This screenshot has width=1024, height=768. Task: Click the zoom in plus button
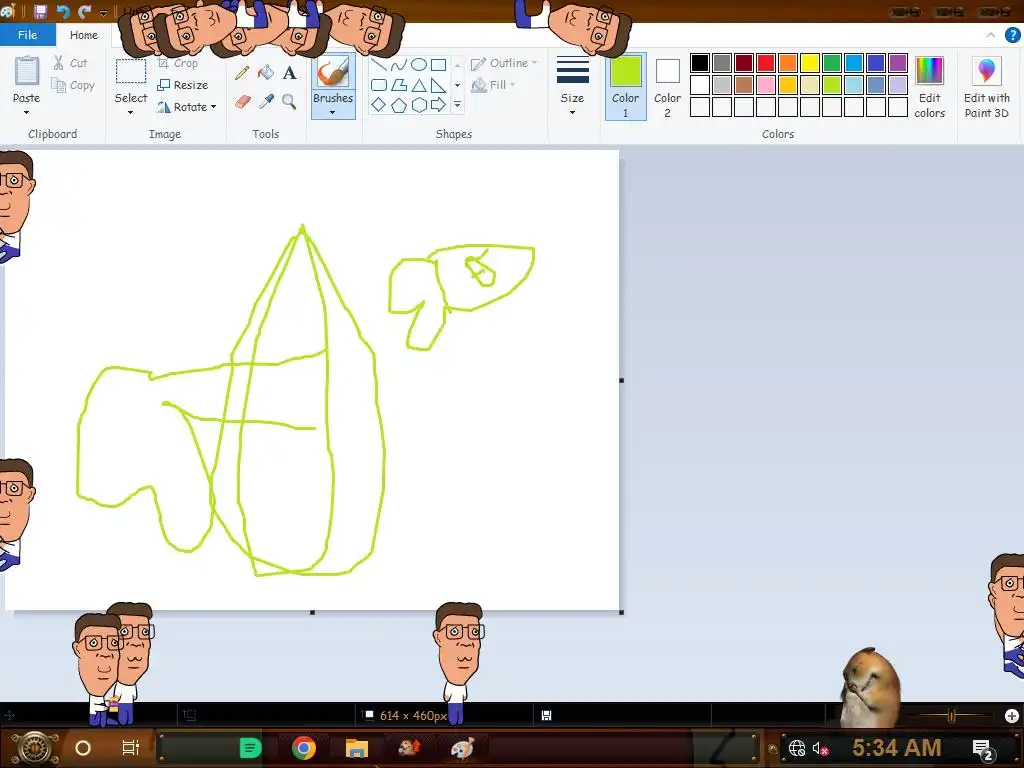[x=1012, y=716]
